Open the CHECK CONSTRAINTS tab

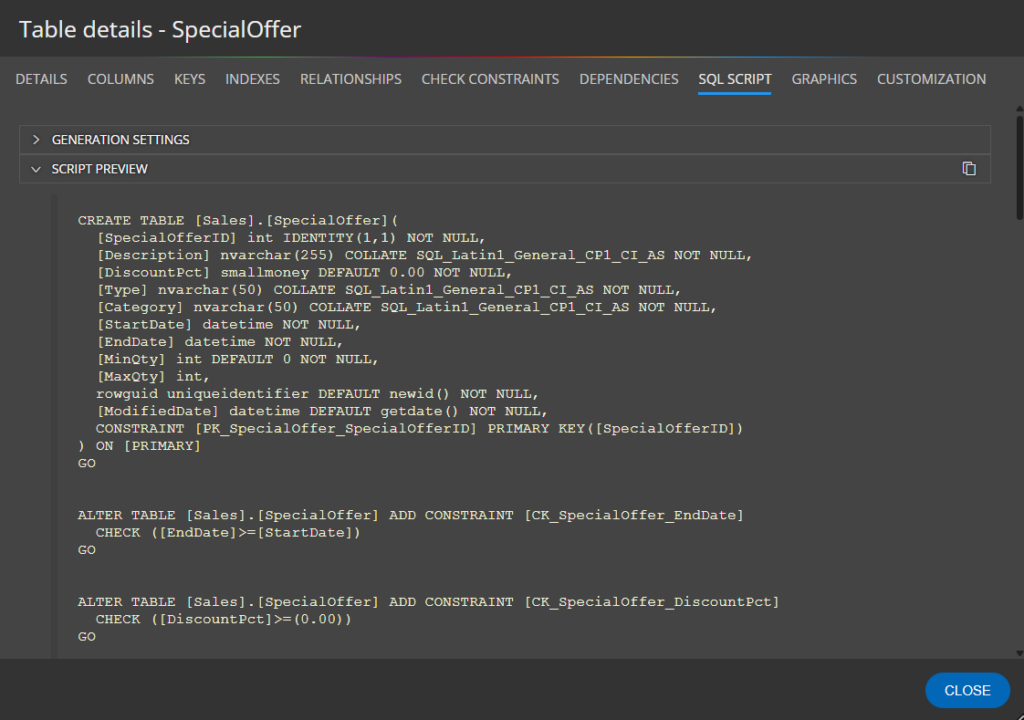[x=489, y=79]
